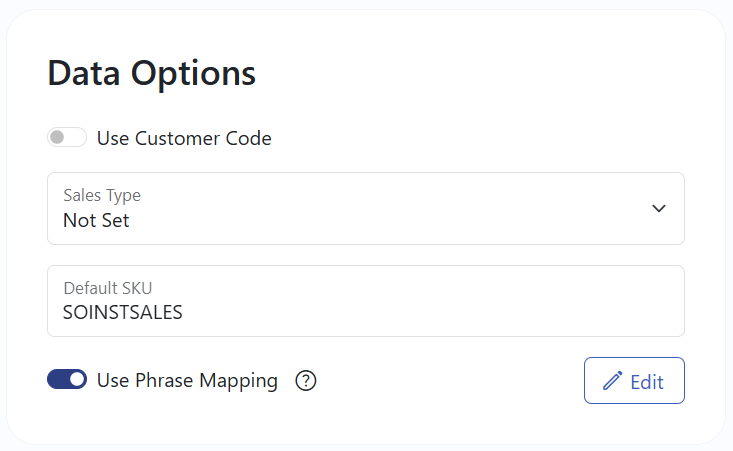The width and height of the screenshot is (733, 451).
Task: Click the 'Use Phrase Mapping' label text
Action: click(187, 380)
